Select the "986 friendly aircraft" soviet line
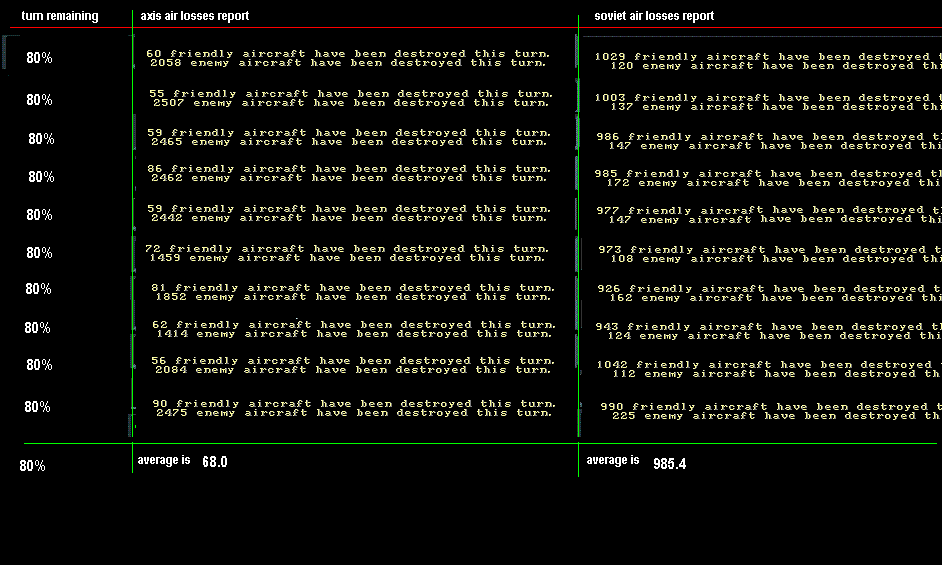 tap(769, 137)
